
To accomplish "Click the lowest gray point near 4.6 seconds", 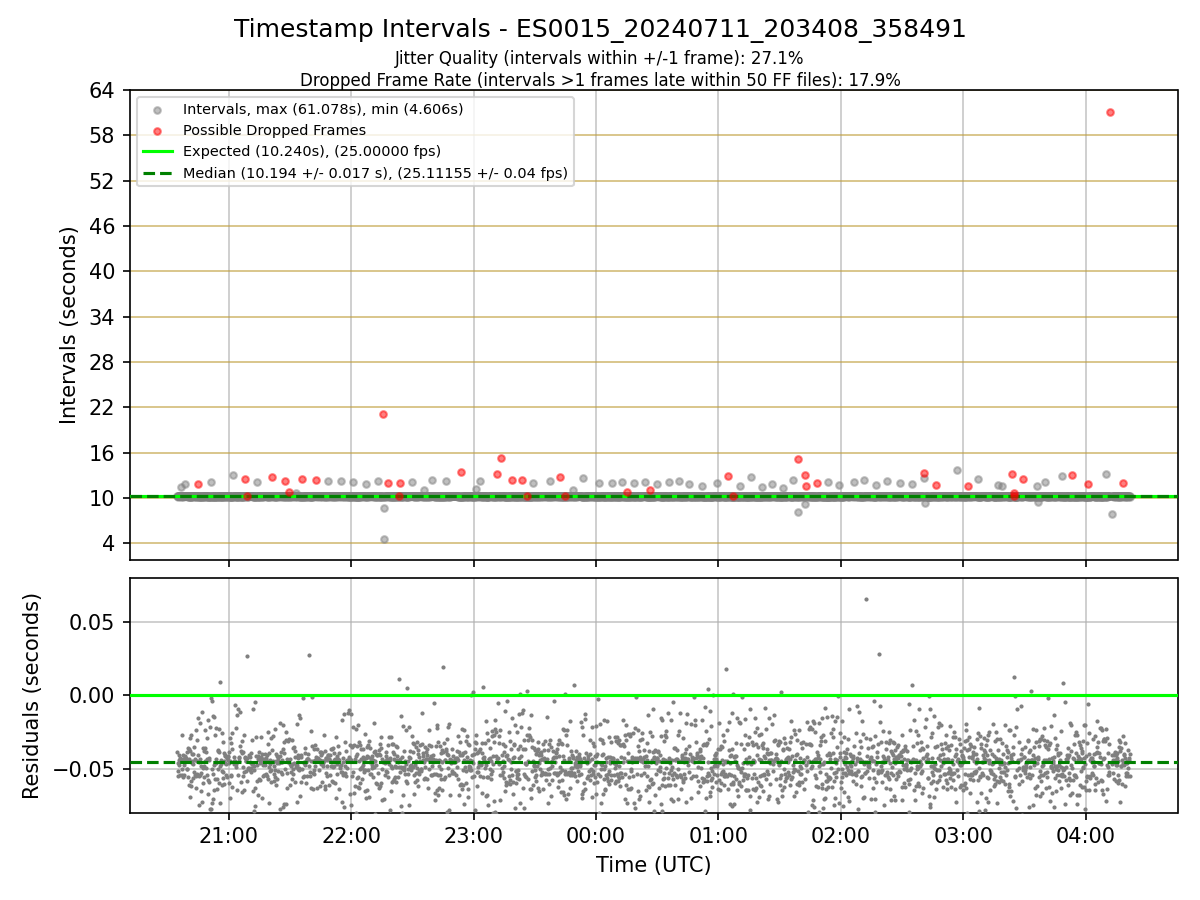I will pos(384,539).
